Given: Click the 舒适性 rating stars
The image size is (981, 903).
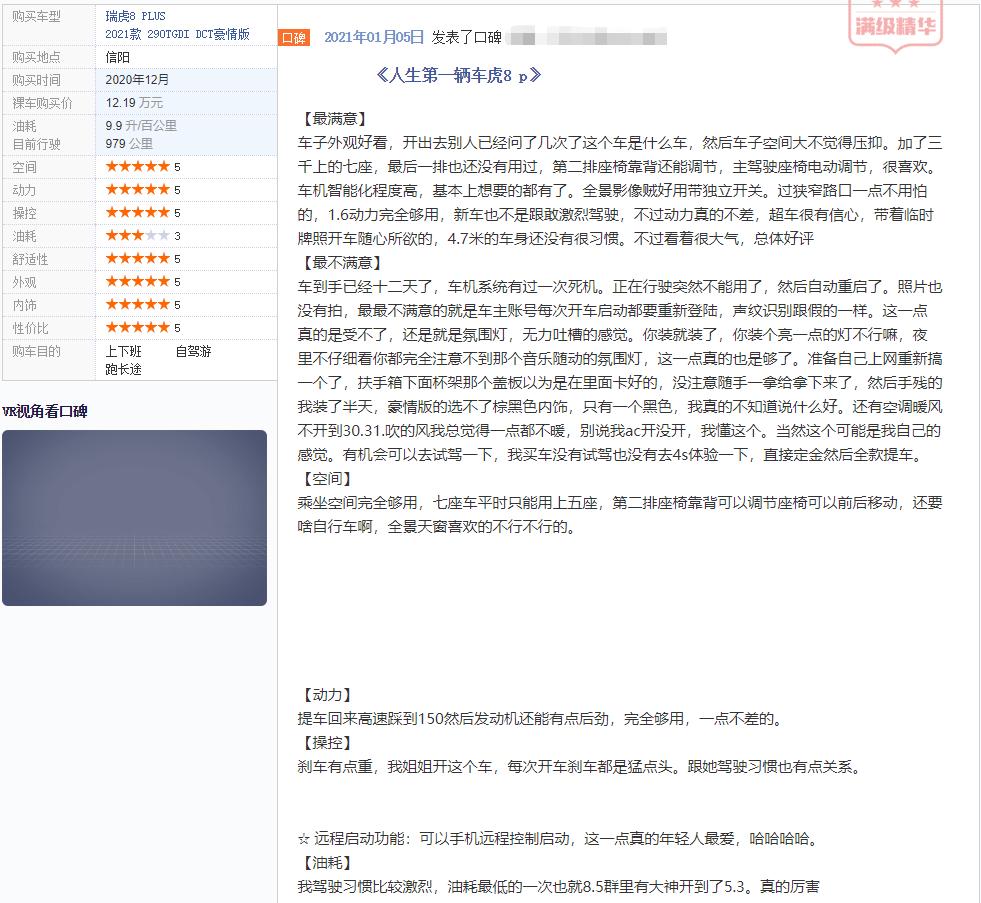Looking at the screenshot, I should [x=137, y=259].
